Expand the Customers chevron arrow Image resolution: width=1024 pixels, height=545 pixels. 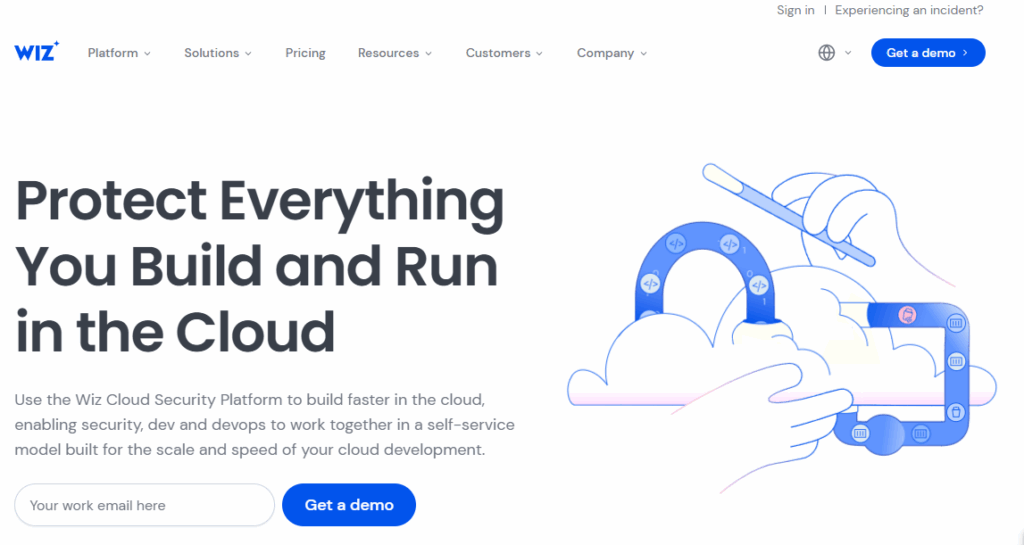pyautogui.click(x=539, y=54)
